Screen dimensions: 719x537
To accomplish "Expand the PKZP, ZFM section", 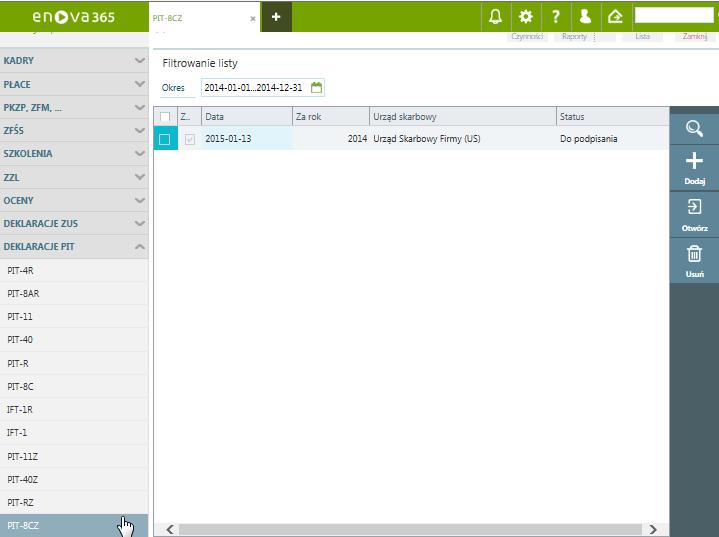I will [x=74, y=107].
